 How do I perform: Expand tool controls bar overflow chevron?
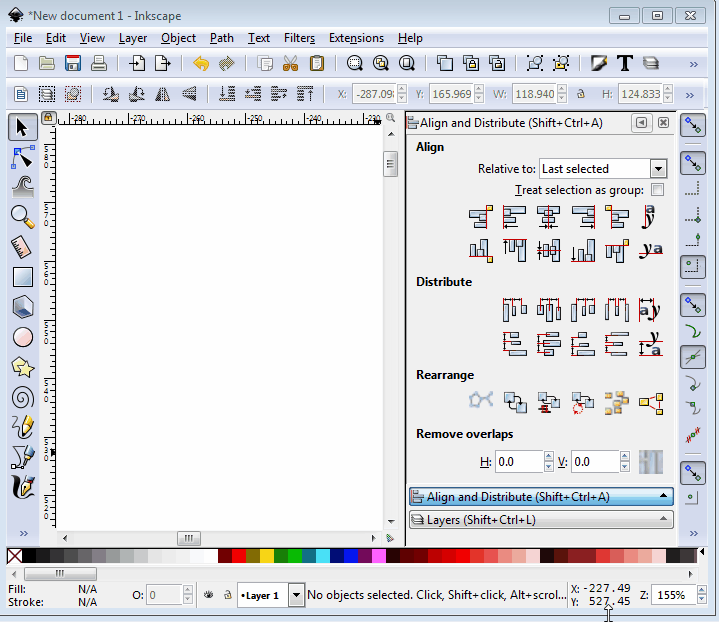[x=690, y=95]
